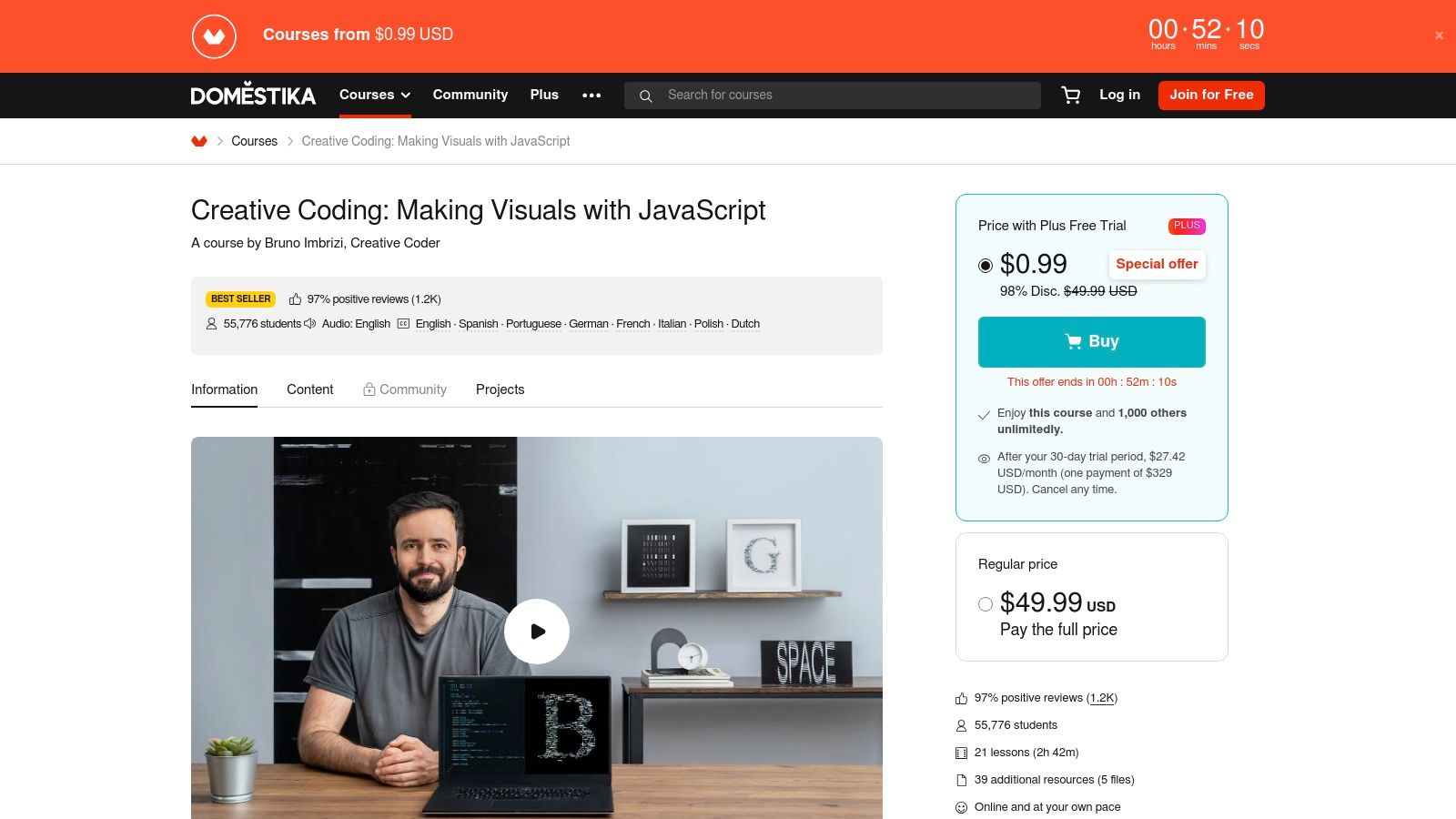Focus the Search for courses field

pyautogui.click(x=833, y=96)
